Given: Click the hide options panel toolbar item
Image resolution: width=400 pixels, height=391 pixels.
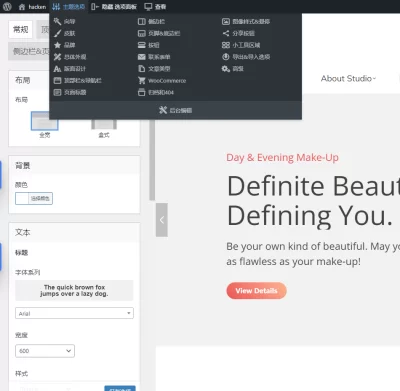Looking at the screenshot, I should tap(114, 7).
